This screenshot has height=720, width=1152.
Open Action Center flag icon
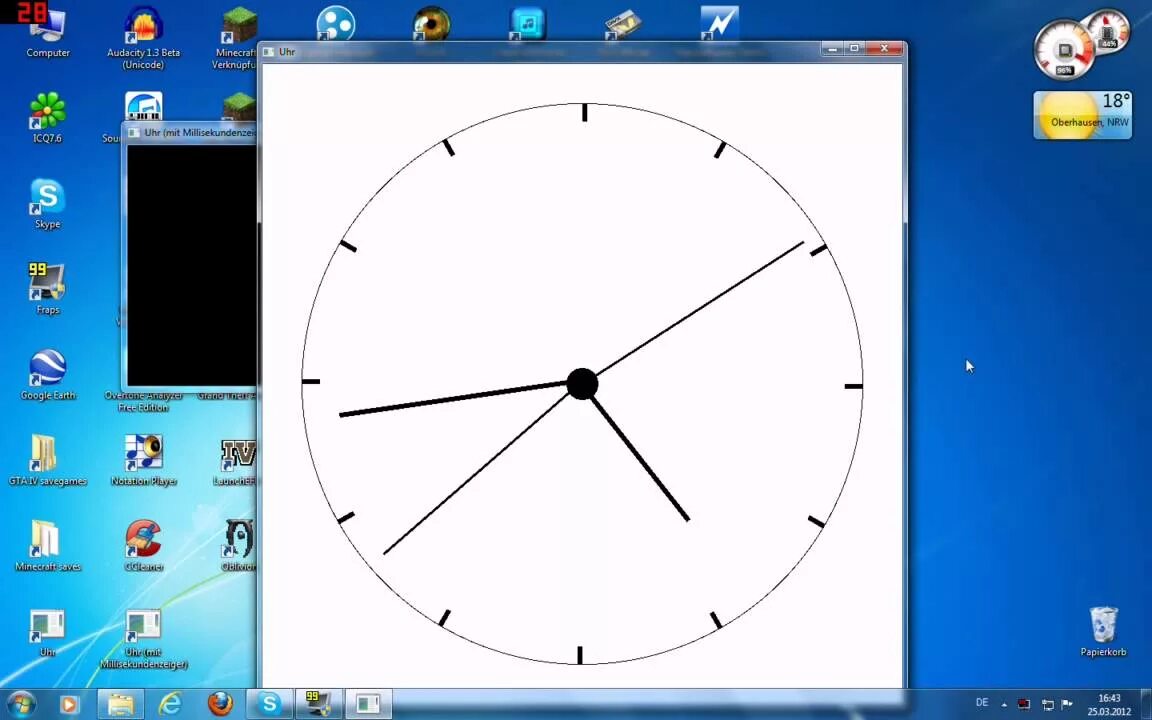tap(1068, 704)
